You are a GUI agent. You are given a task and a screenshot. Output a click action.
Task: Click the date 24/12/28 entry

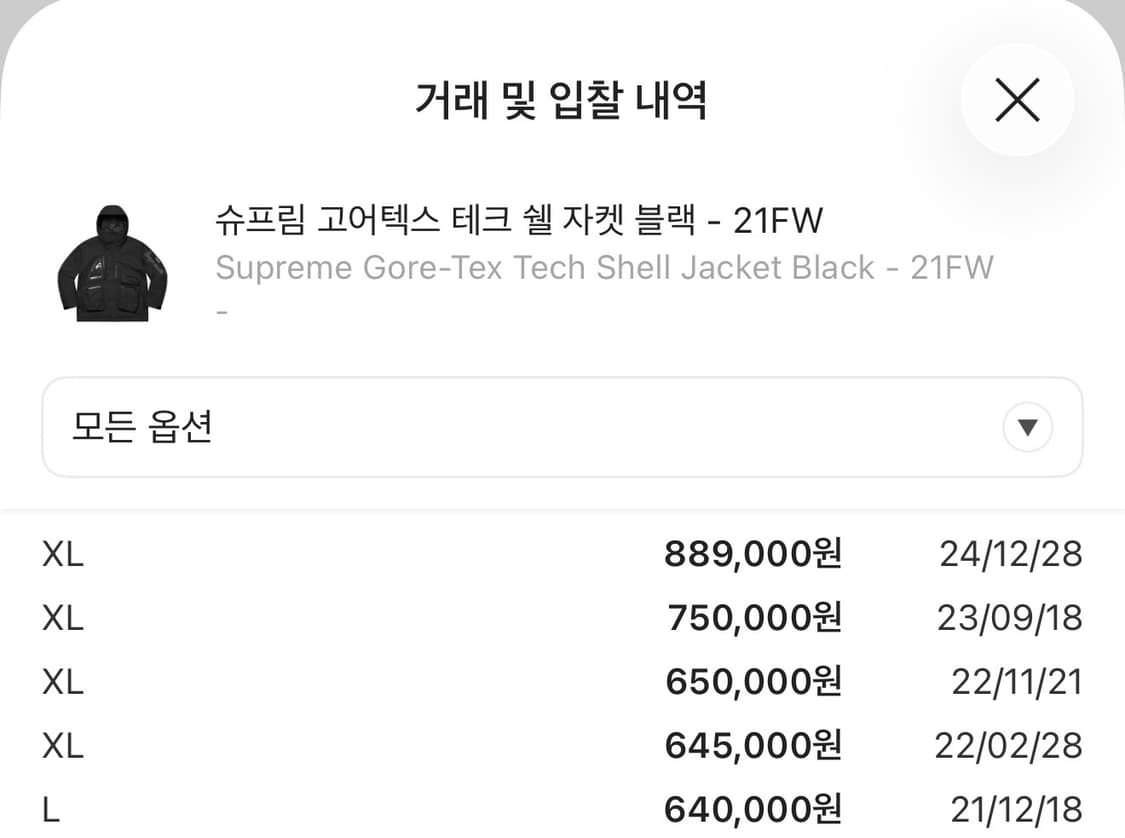coord(1010,553)
